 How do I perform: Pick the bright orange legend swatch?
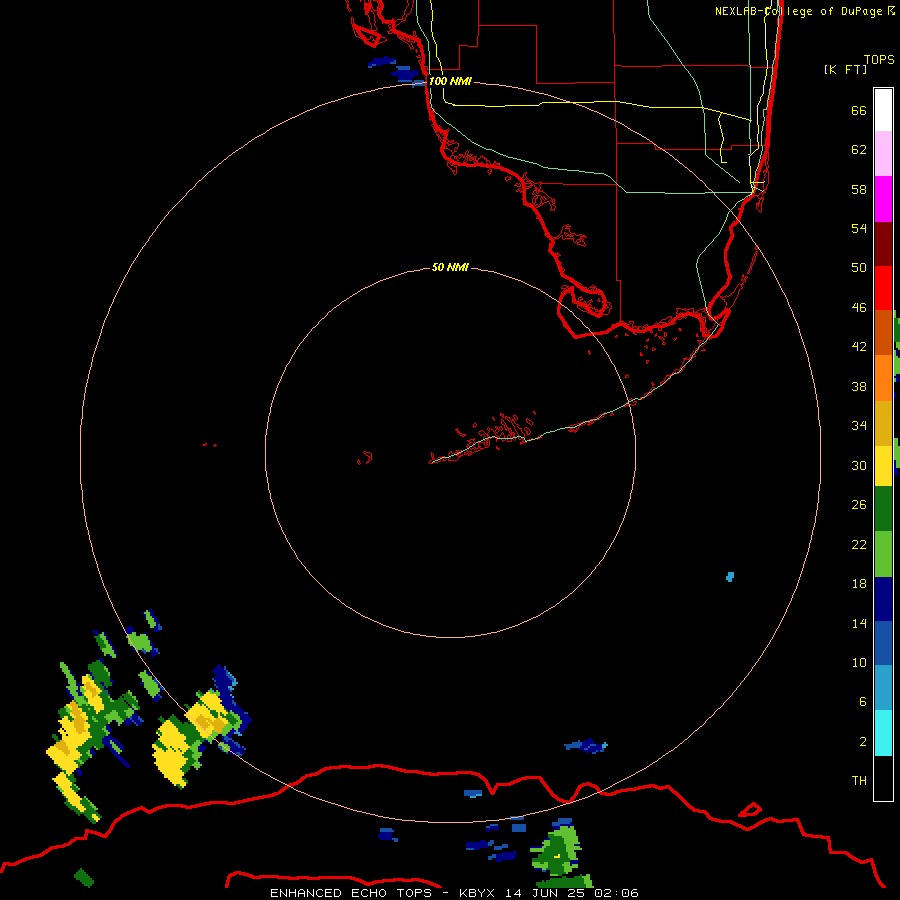click(883, 378)
